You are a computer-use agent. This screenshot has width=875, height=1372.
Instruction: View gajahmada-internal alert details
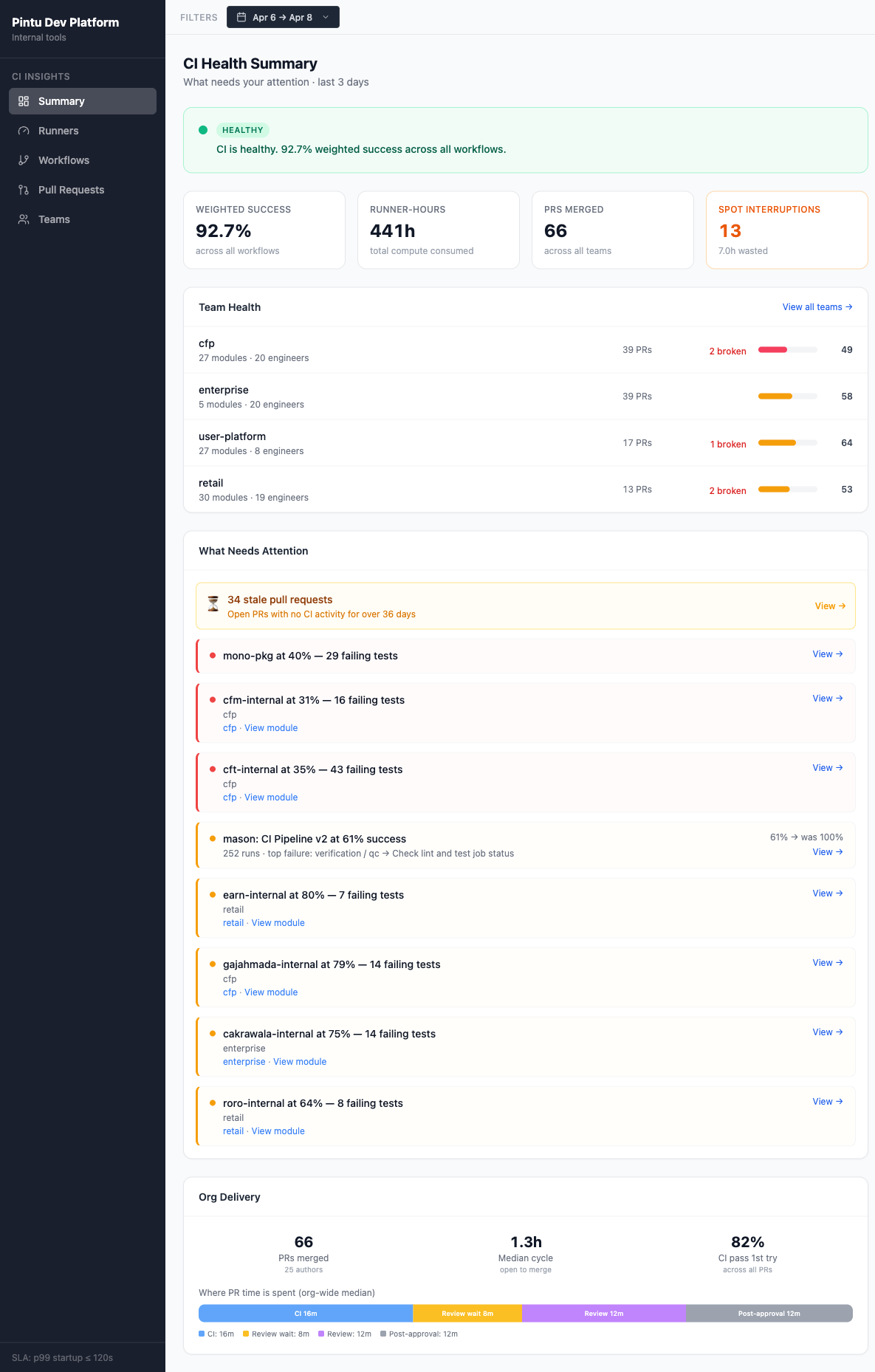[828, 963]
